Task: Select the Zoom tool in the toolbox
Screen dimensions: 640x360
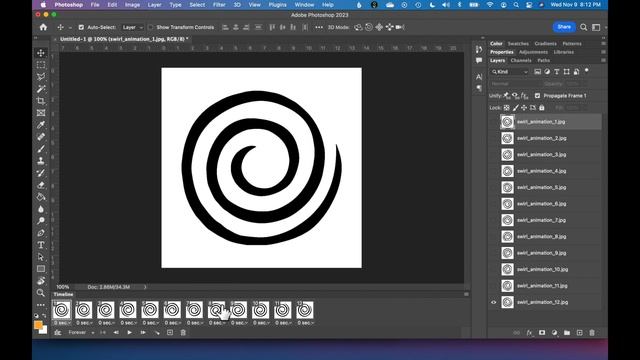Action: pos(41,293)
